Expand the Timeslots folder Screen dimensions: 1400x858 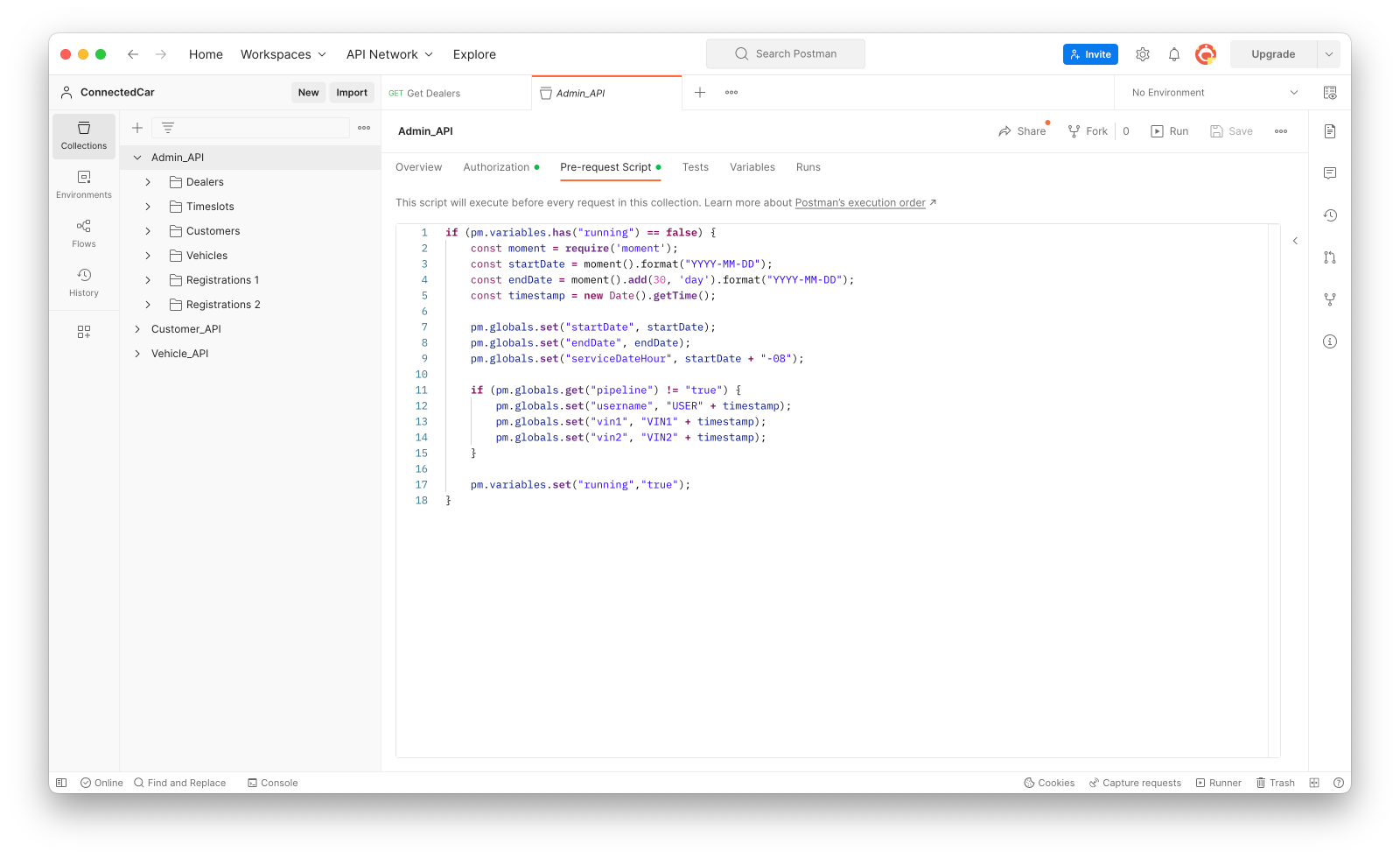click(148, 207)
